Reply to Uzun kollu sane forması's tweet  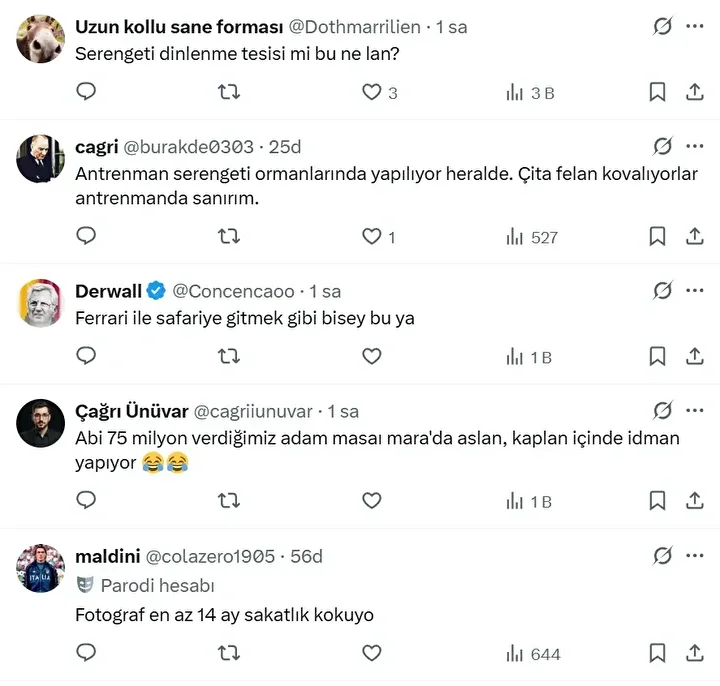[87, 92]
